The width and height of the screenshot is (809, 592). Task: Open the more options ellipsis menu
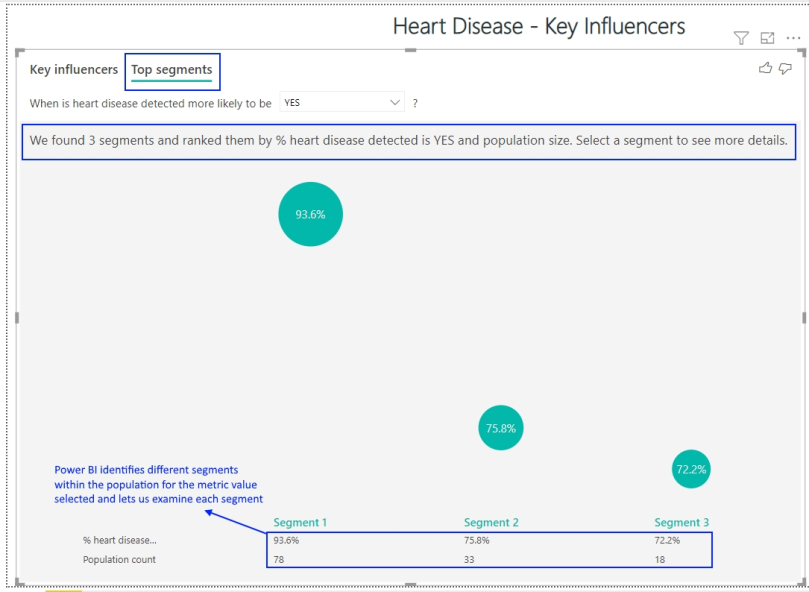click(x=793, y=38)
